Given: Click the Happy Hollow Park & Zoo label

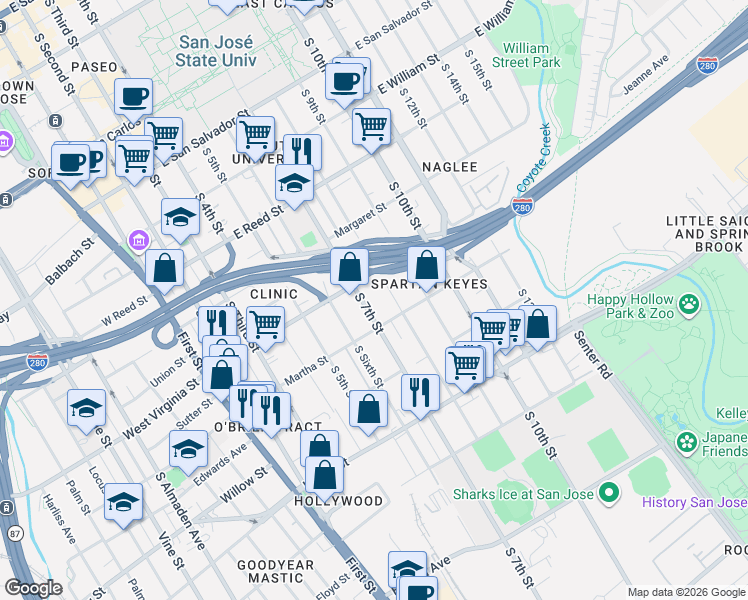Looking at the screenshot, I should [631, 306].
